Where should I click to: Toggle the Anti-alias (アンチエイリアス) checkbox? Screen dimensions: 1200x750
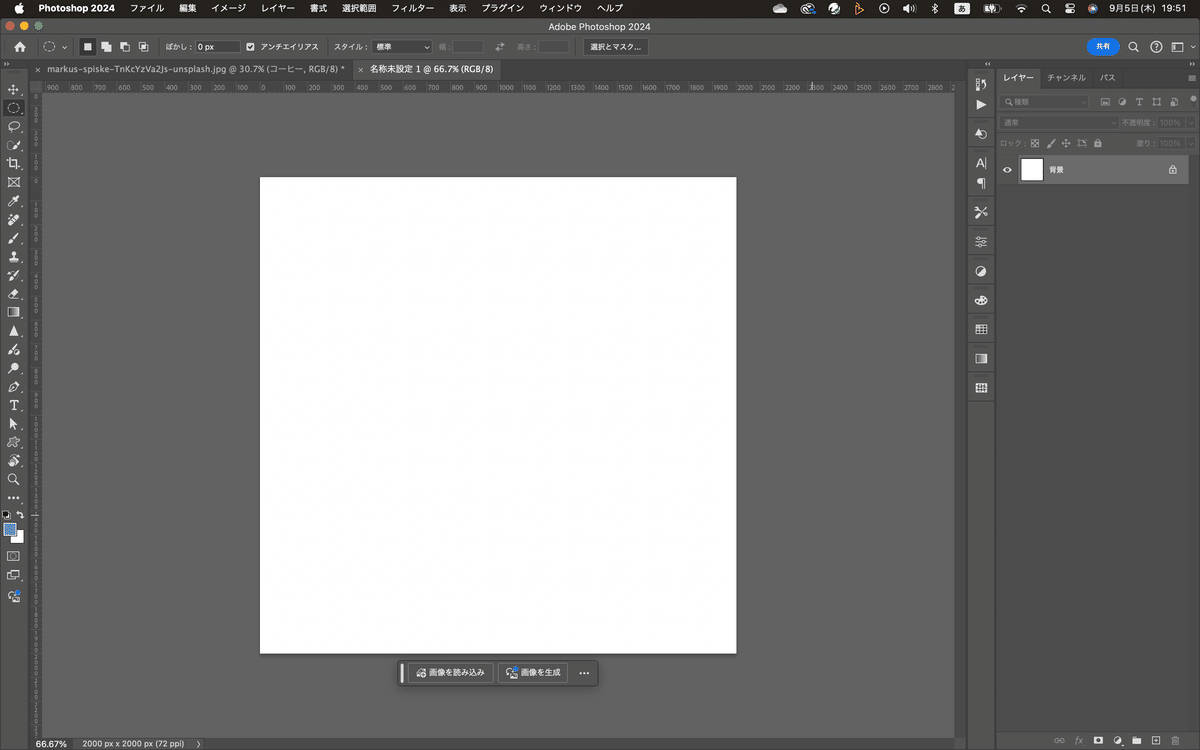pyautogui.click(x=250, y=47)
